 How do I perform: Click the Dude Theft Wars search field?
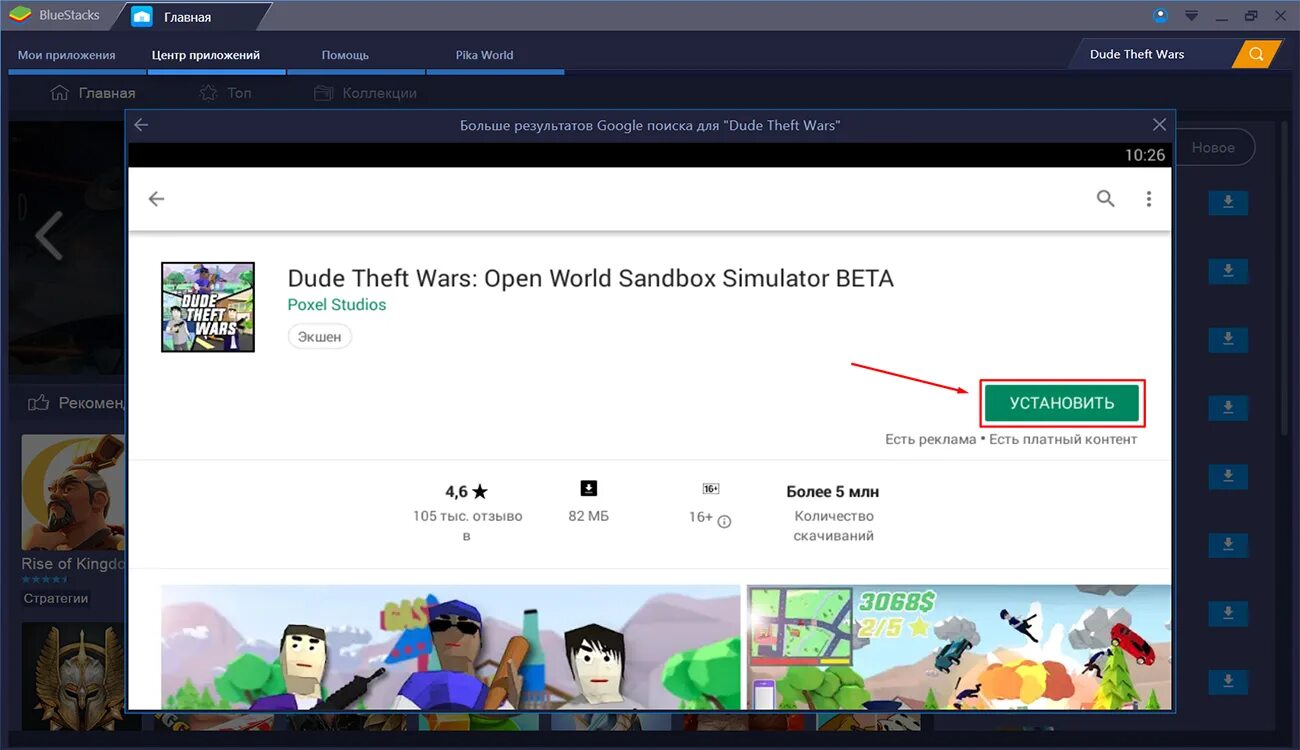click(1150, 54)
